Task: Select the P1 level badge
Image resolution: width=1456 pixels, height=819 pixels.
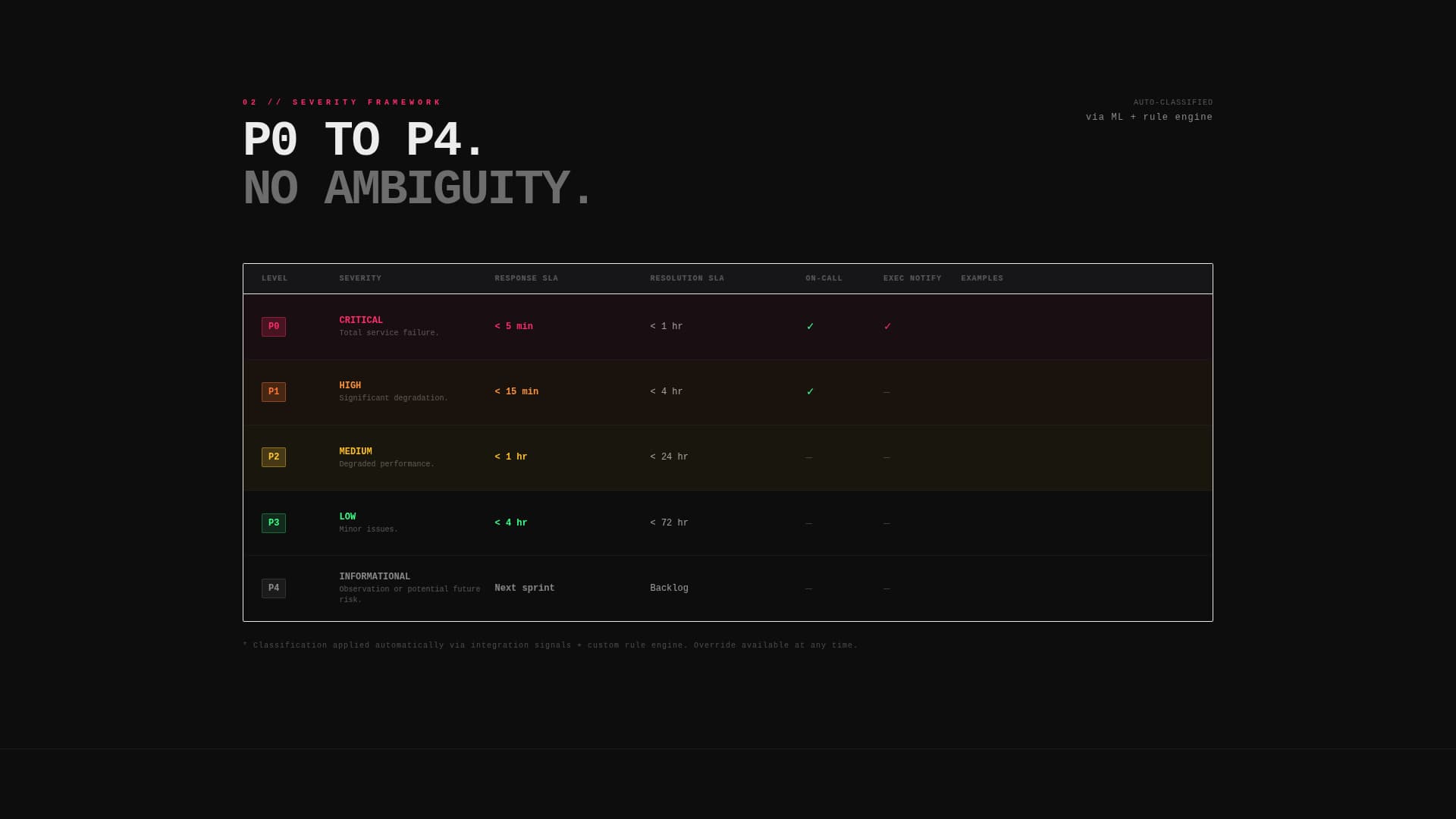Action: tap(274, 391)
